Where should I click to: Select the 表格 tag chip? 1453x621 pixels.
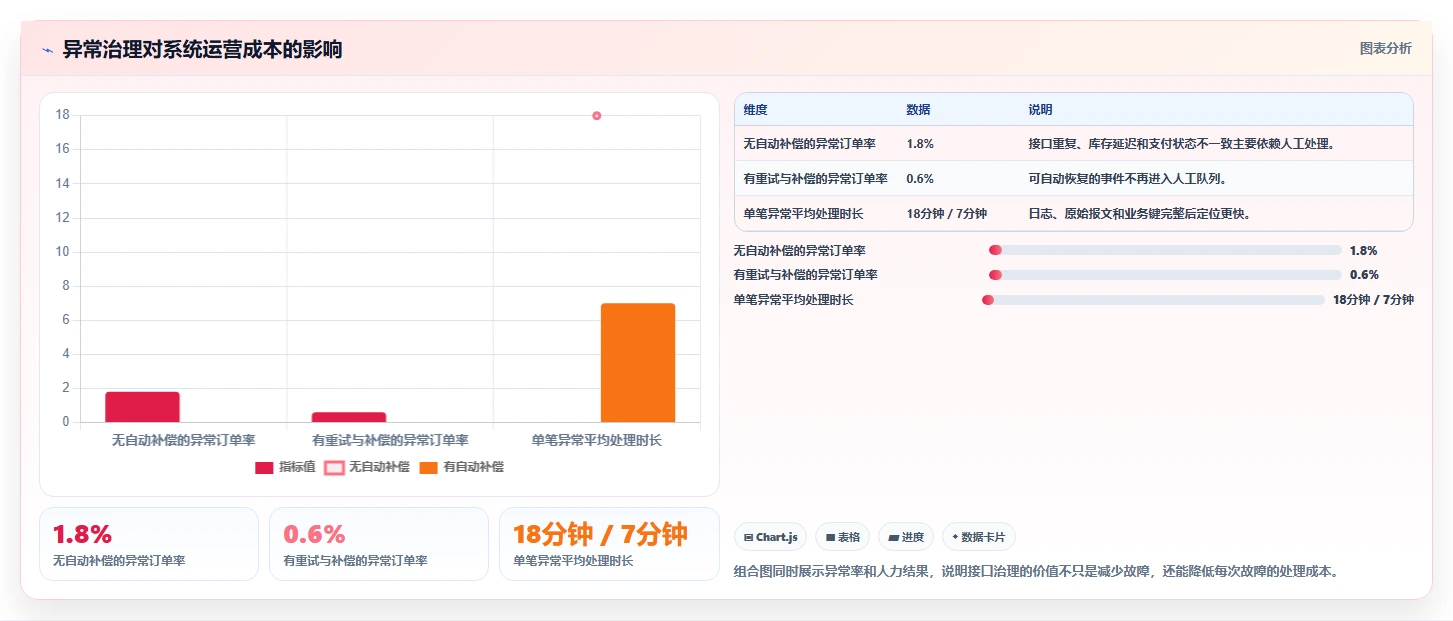843,537
